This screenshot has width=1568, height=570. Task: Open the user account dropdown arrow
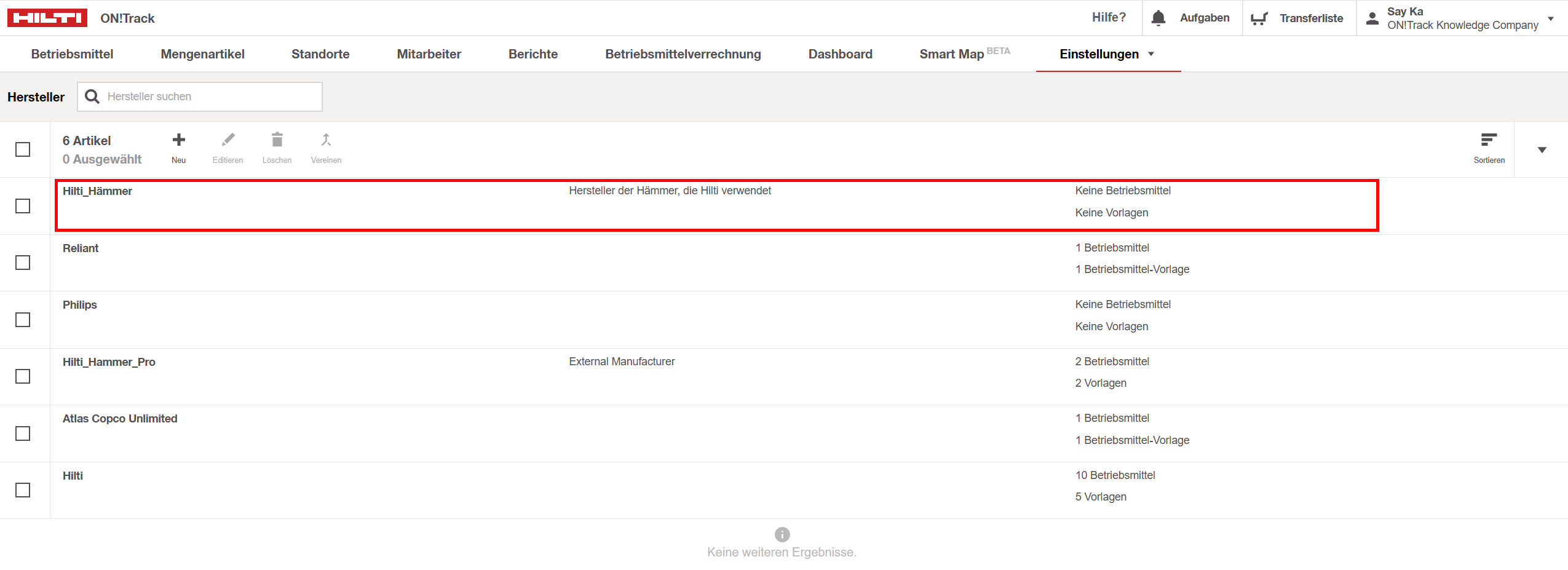click(1551, 18)
